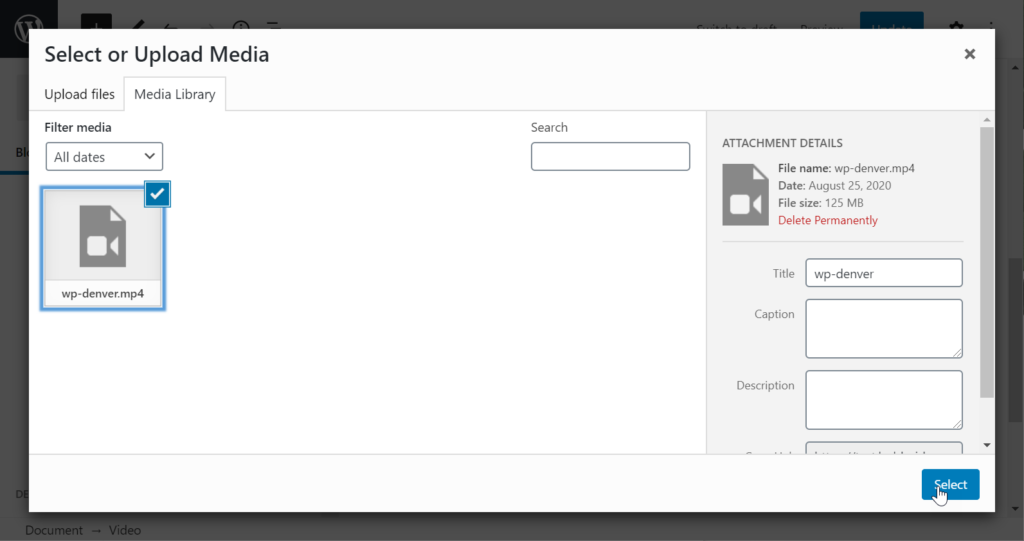Viewport: 1024px width, 541px height.
Task: Click into the Caption text area
Action: tap(883, 328)
